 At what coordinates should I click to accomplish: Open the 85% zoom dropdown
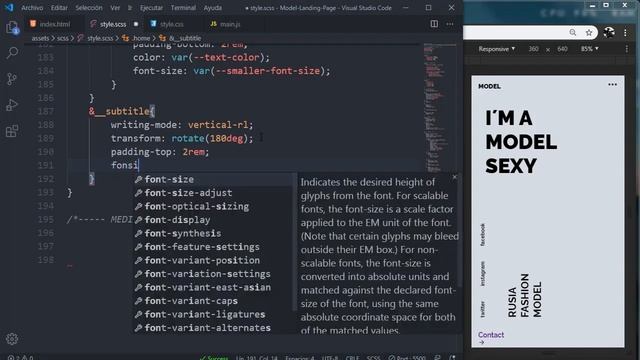(x=589, y=49)
